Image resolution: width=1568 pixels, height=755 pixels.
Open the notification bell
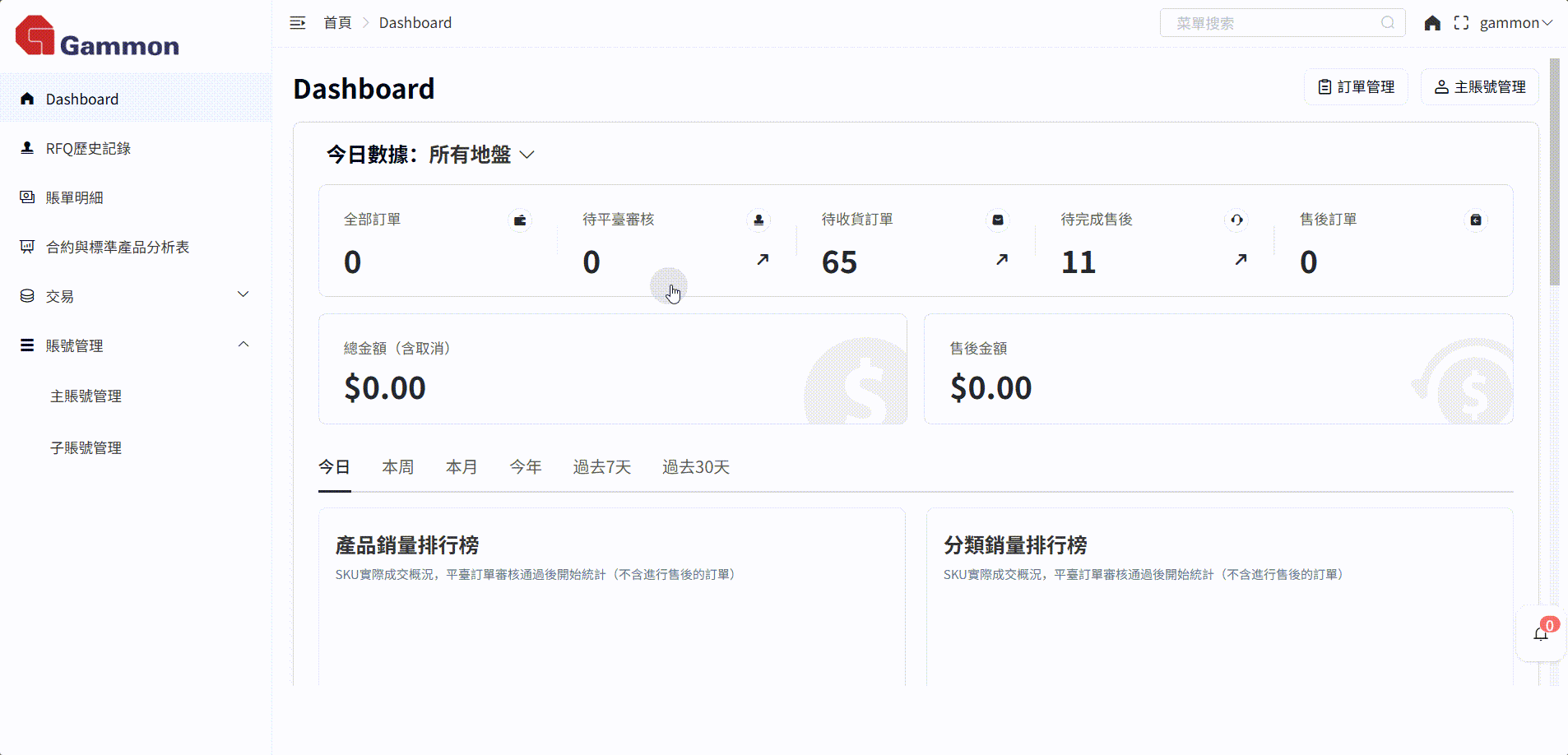pos(1541,633)
